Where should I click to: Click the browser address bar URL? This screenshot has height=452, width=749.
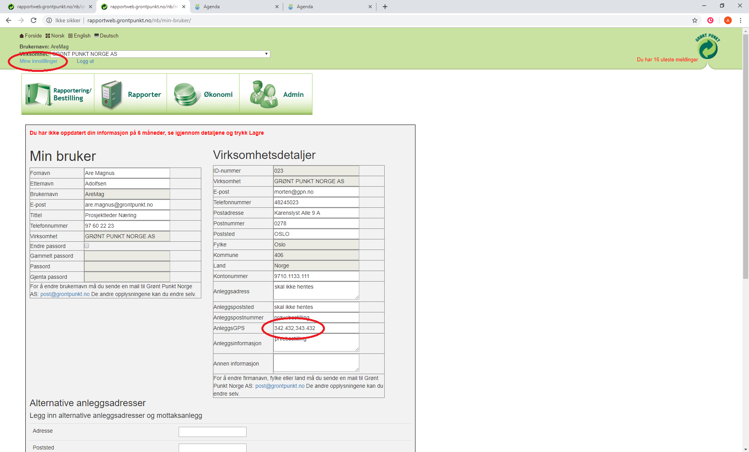[139, 21]
